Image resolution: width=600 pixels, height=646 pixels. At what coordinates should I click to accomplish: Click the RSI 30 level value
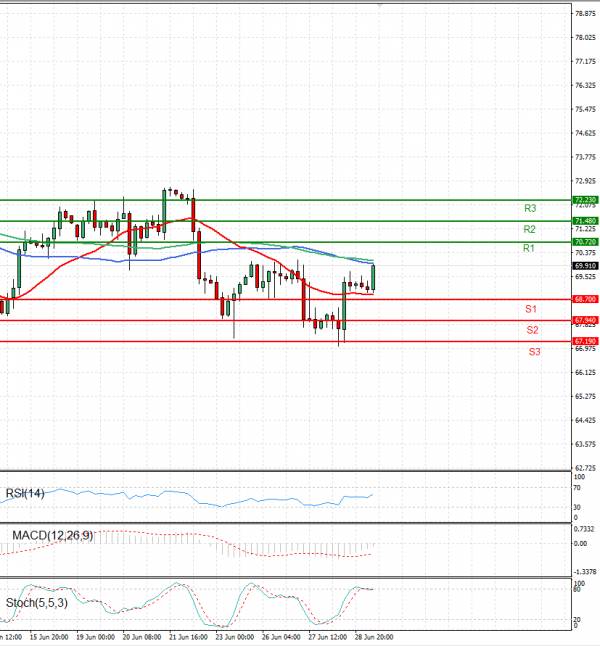tap(577, 507)
